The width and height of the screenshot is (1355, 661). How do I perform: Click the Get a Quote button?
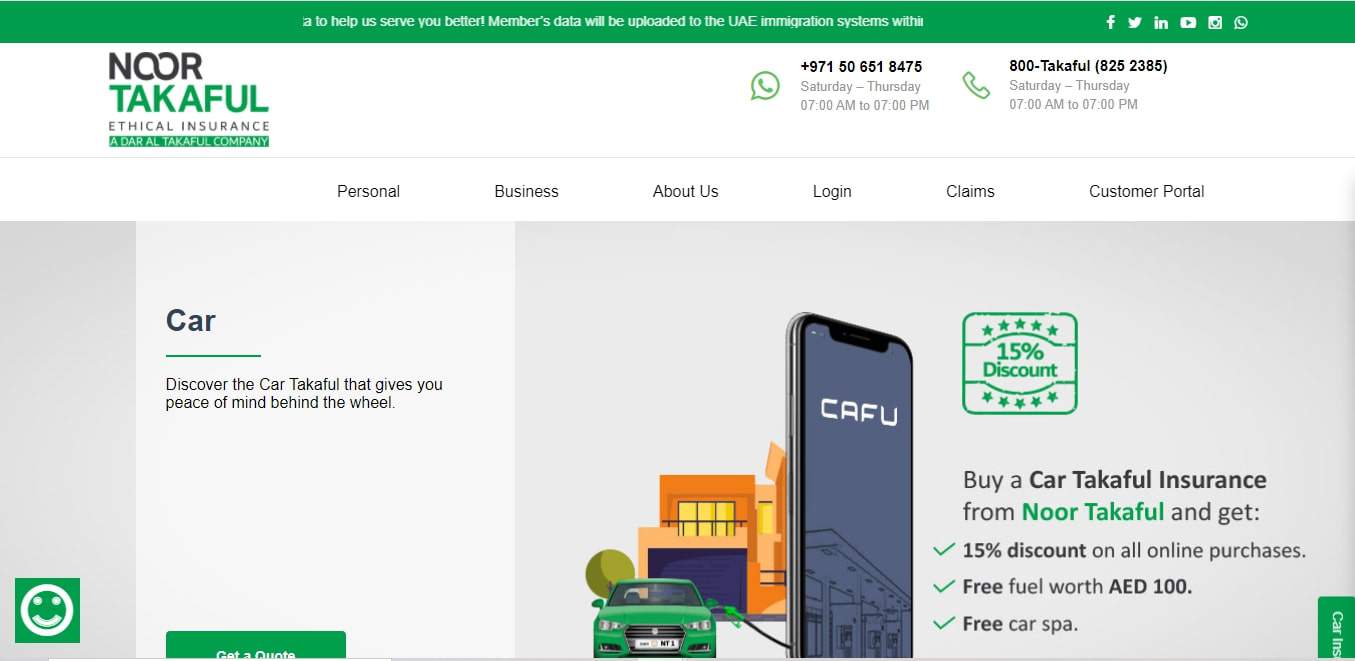point(256,646)
